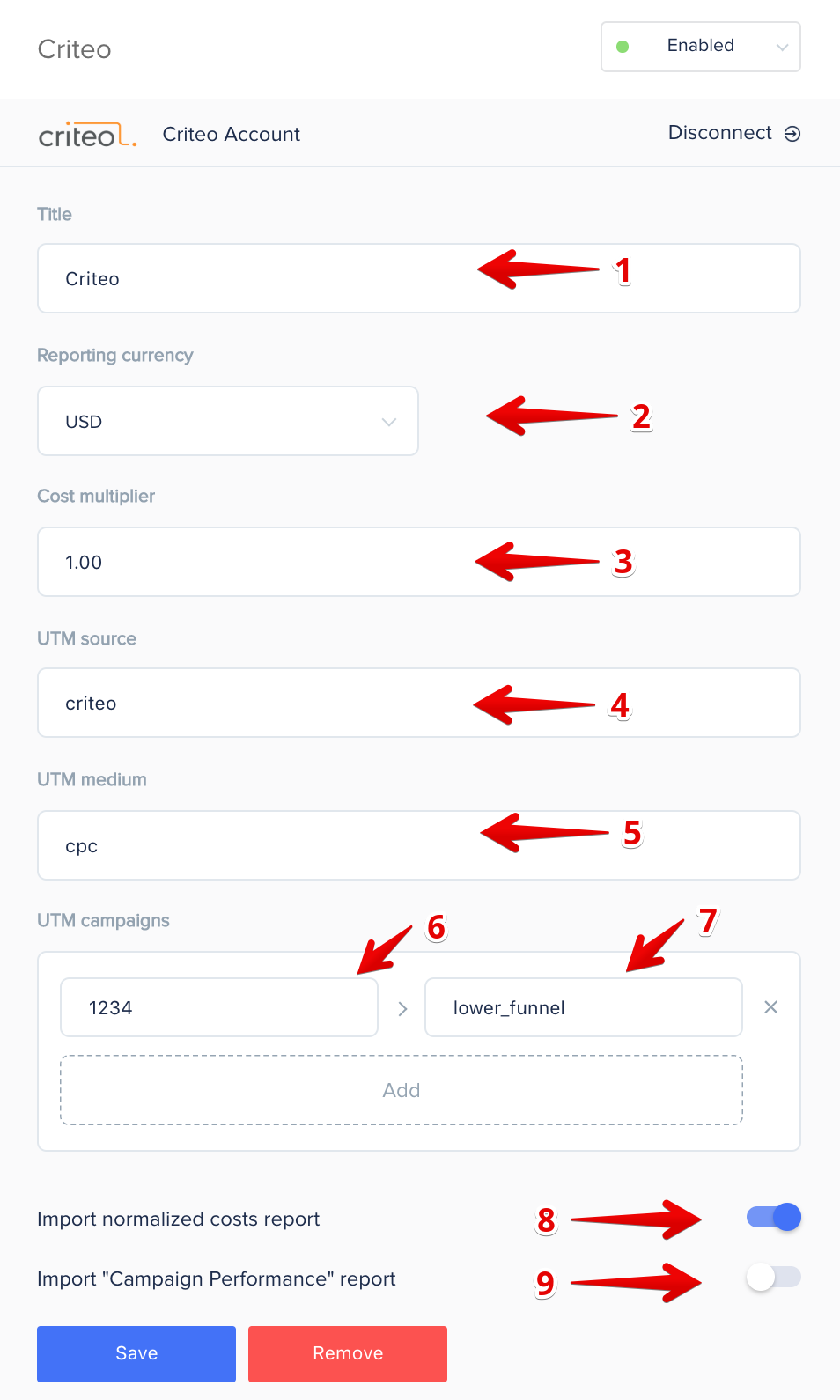Toggle Import normalized costs report switch
Image resolution: width=840 pixels, height=1400 pixels.
click(774, 1217)
